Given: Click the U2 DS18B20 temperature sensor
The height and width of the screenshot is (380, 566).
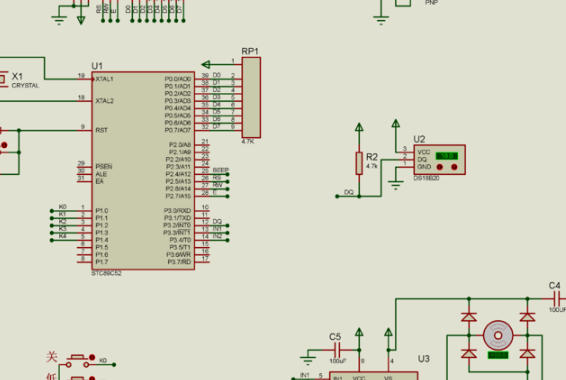Looking at the screenshot, I should pyautogui.click(x=439, y=160).
